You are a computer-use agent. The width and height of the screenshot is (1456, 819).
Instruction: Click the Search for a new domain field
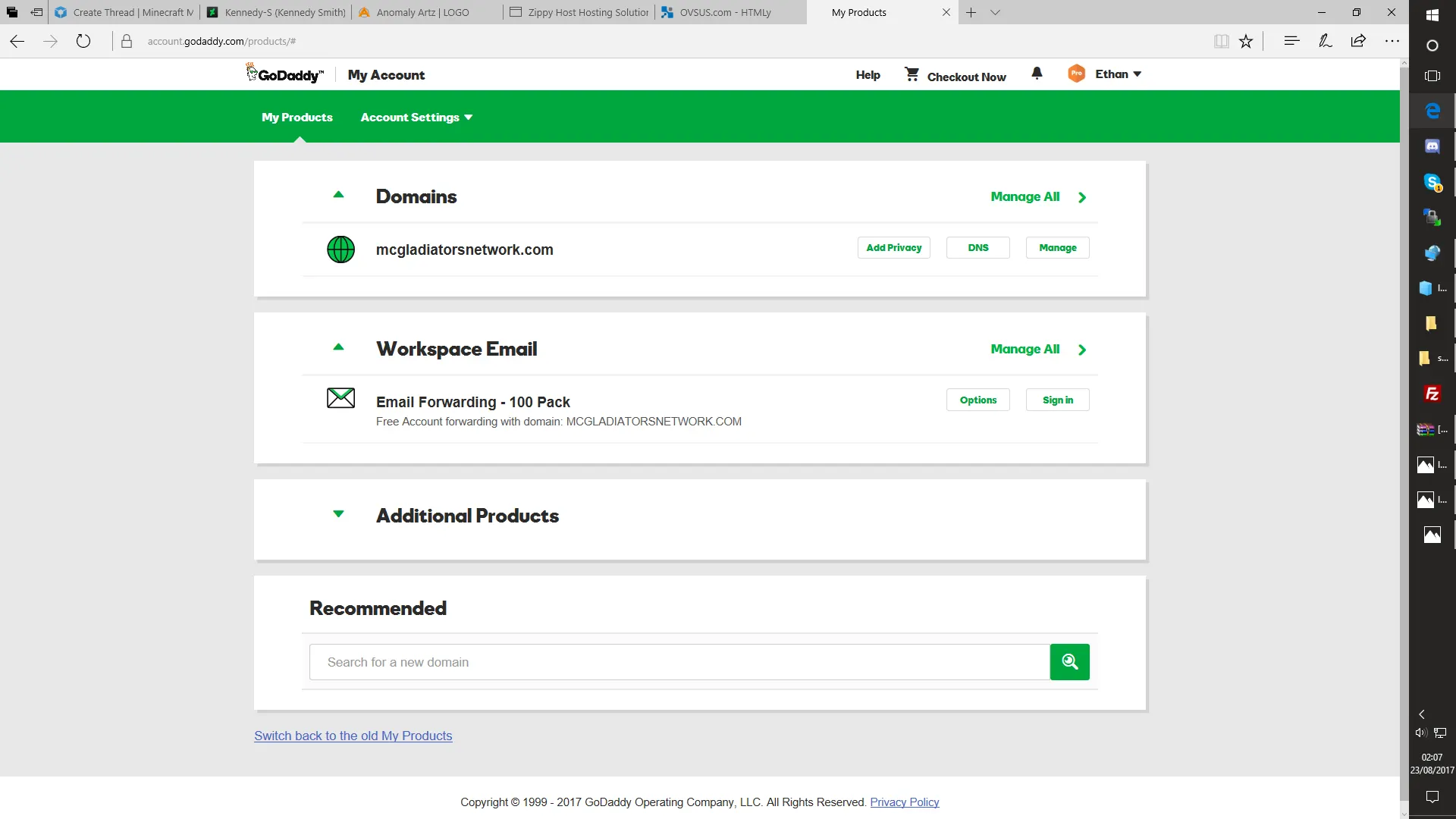point(679,662)
